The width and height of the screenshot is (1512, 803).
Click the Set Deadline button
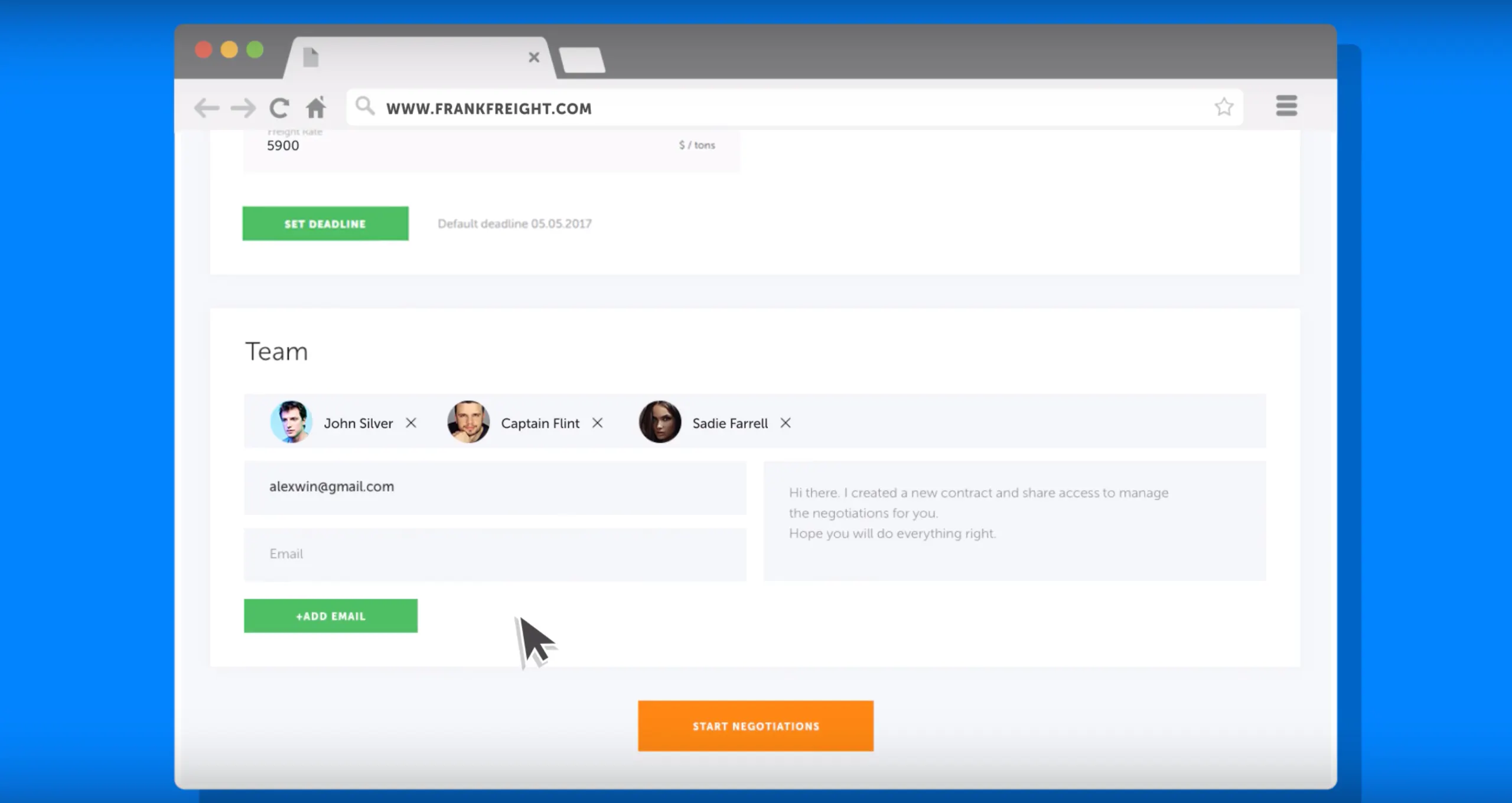(325, 223)
